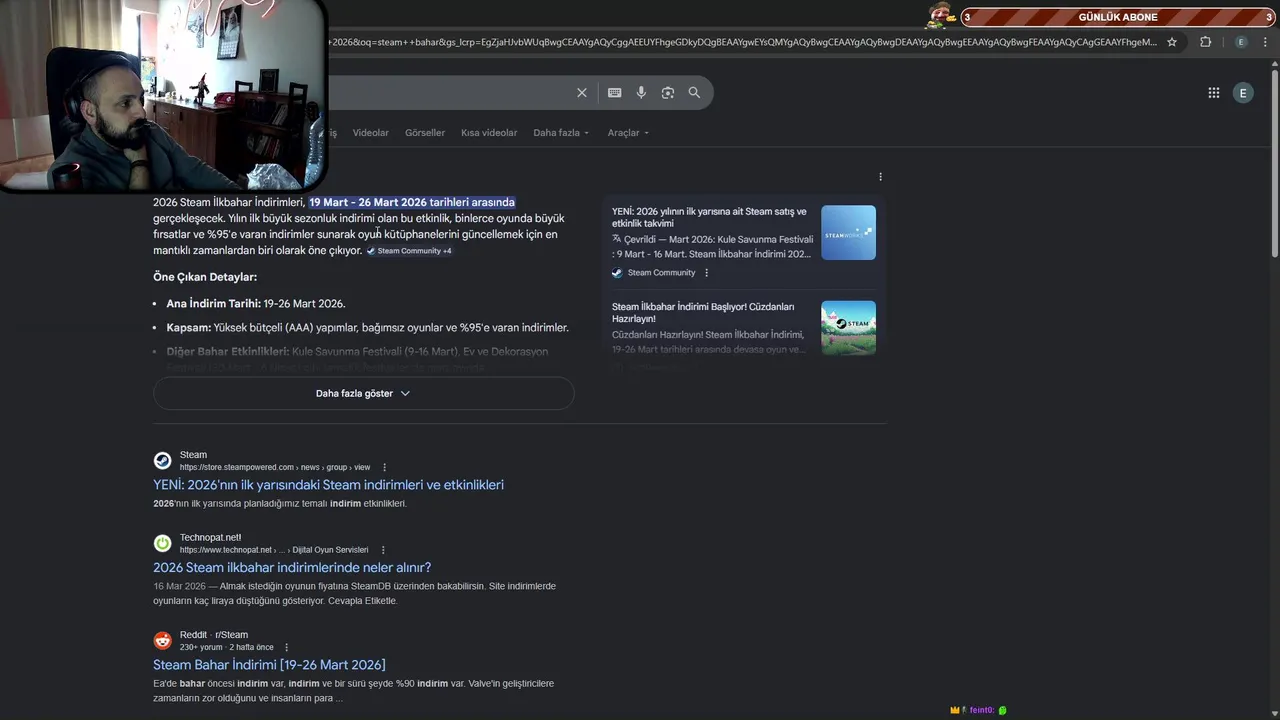Viewport: 1280px width, 720px height.
Task: Click the Steam spring sale thumbnail
Action: [x=848, y=328]
